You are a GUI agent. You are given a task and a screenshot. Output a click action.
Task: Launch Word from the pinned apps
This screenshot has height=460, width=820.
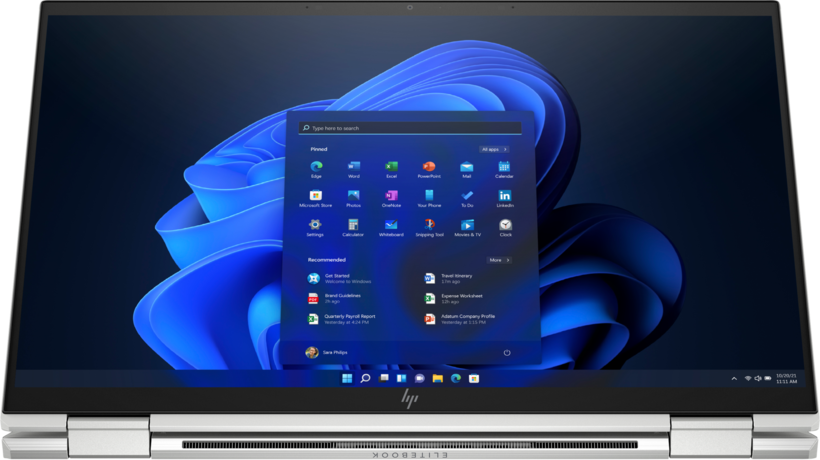click(353, 166)
